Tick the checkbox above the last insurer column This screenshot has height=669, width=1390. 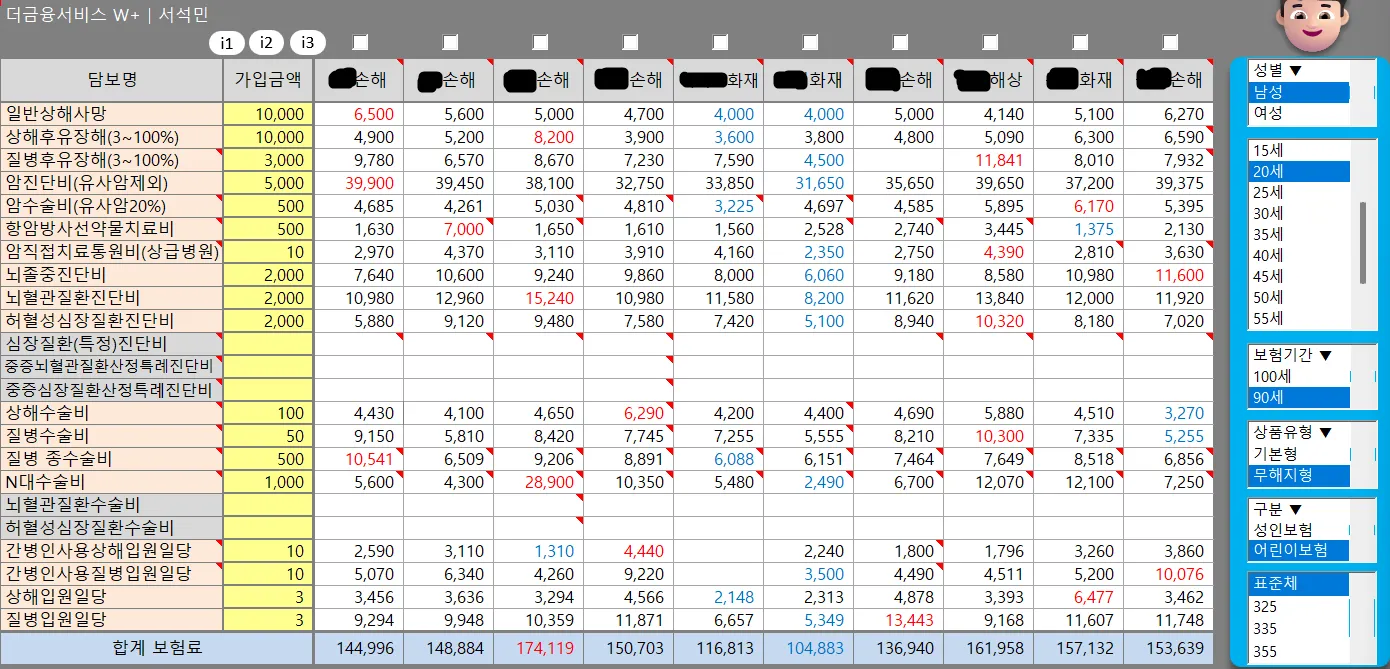pyautogui.click(x=1170, y=42)
